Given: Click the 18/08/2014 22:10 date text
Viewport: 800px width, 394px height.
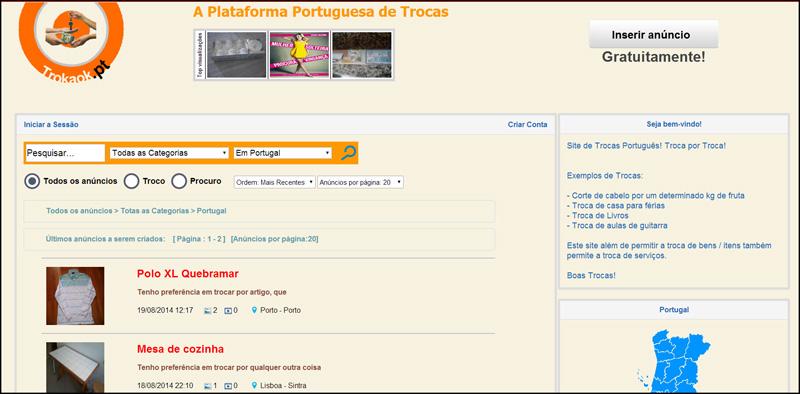Looking at the screenshot, I should (165, 386).
